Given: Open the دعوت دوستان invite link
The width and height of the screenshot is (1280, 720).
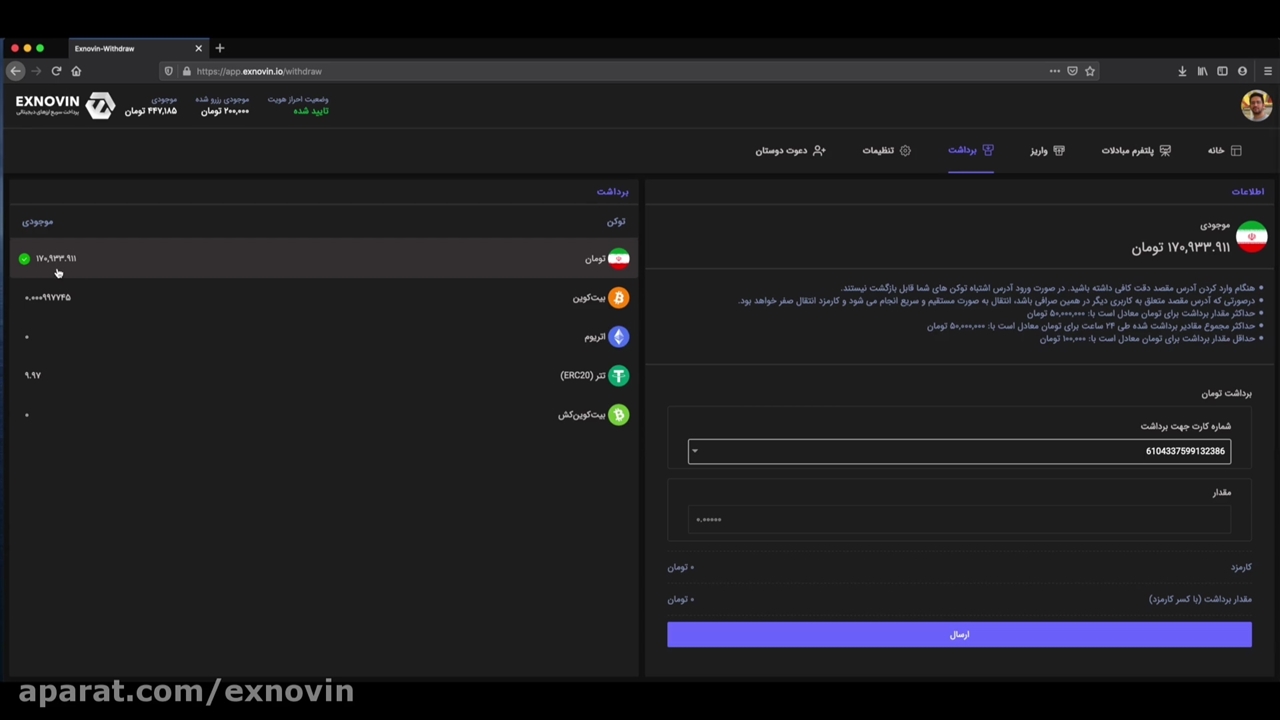Looking at the screenshot, I should pos(790,150).
